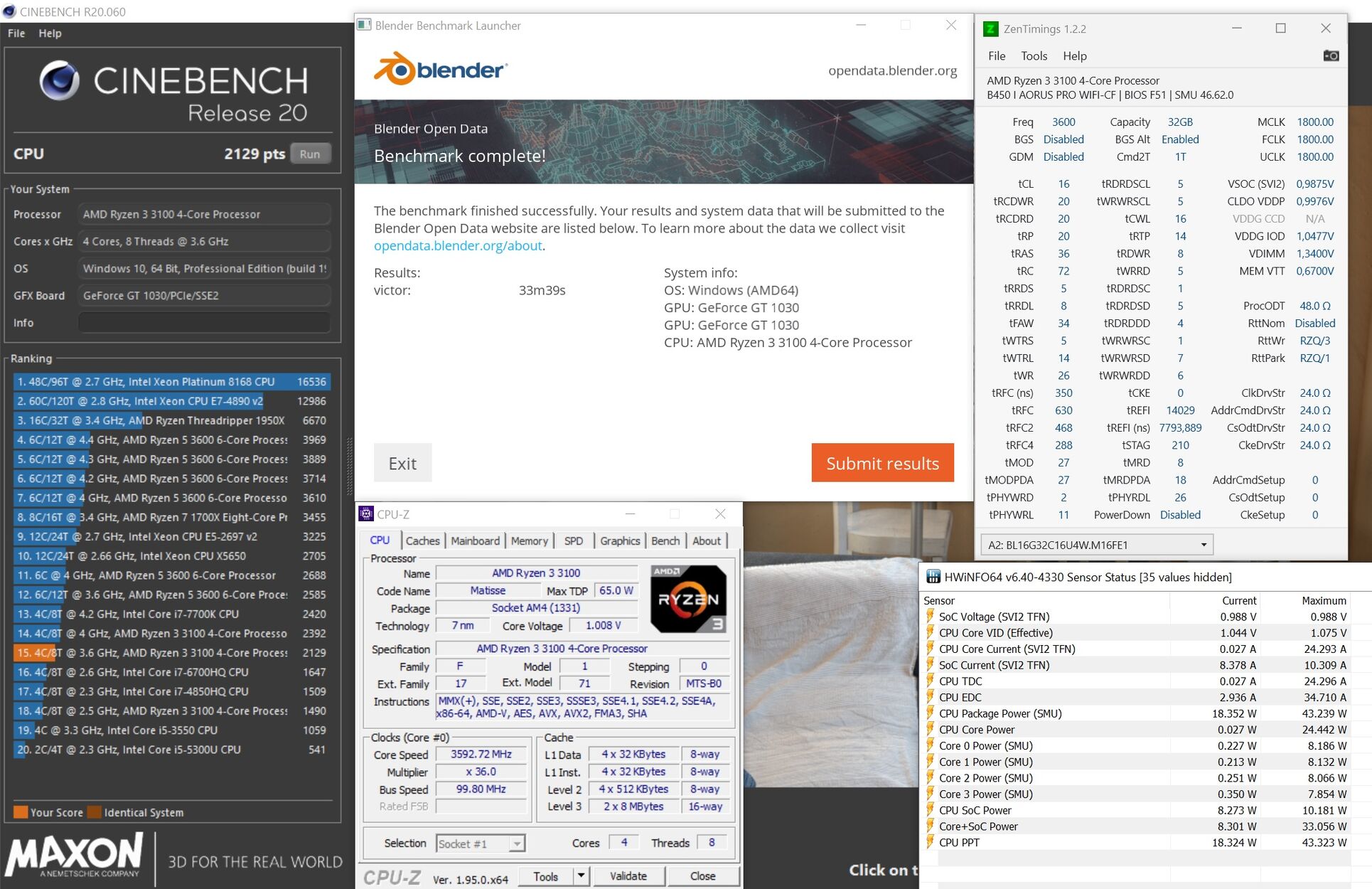Viewport: 1372px width, 889px height.
Task: Switch to CPU-Z About tab
Action: (x=707, y=541)
